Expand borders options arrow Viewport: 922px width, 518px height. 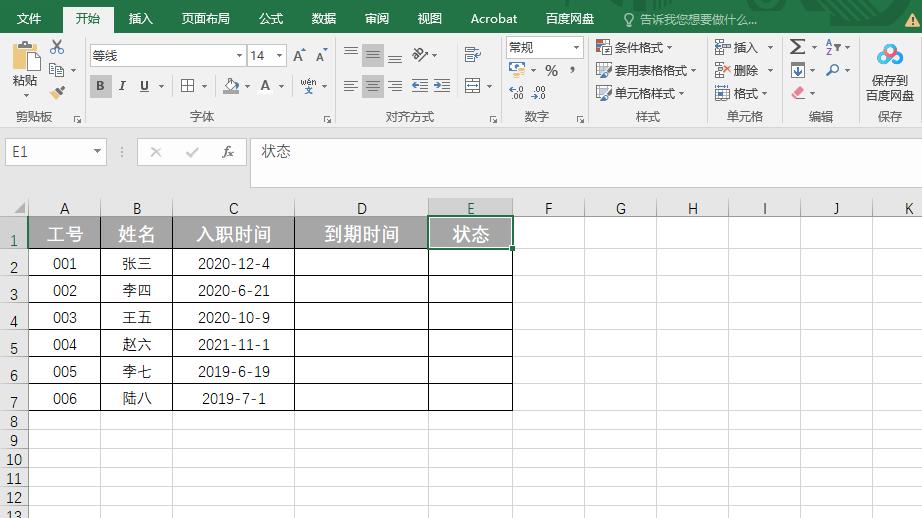(x=205, y=86)
